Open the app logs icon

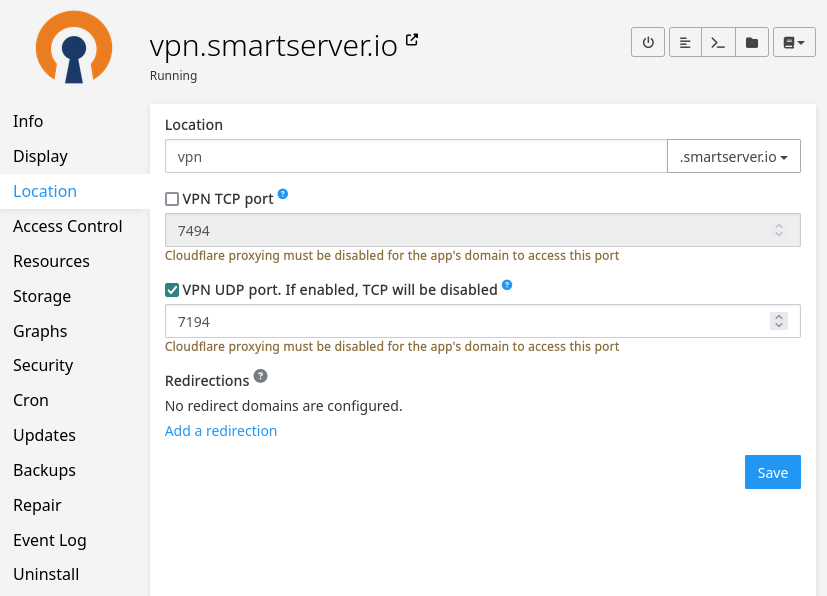[x=684, y=43]
